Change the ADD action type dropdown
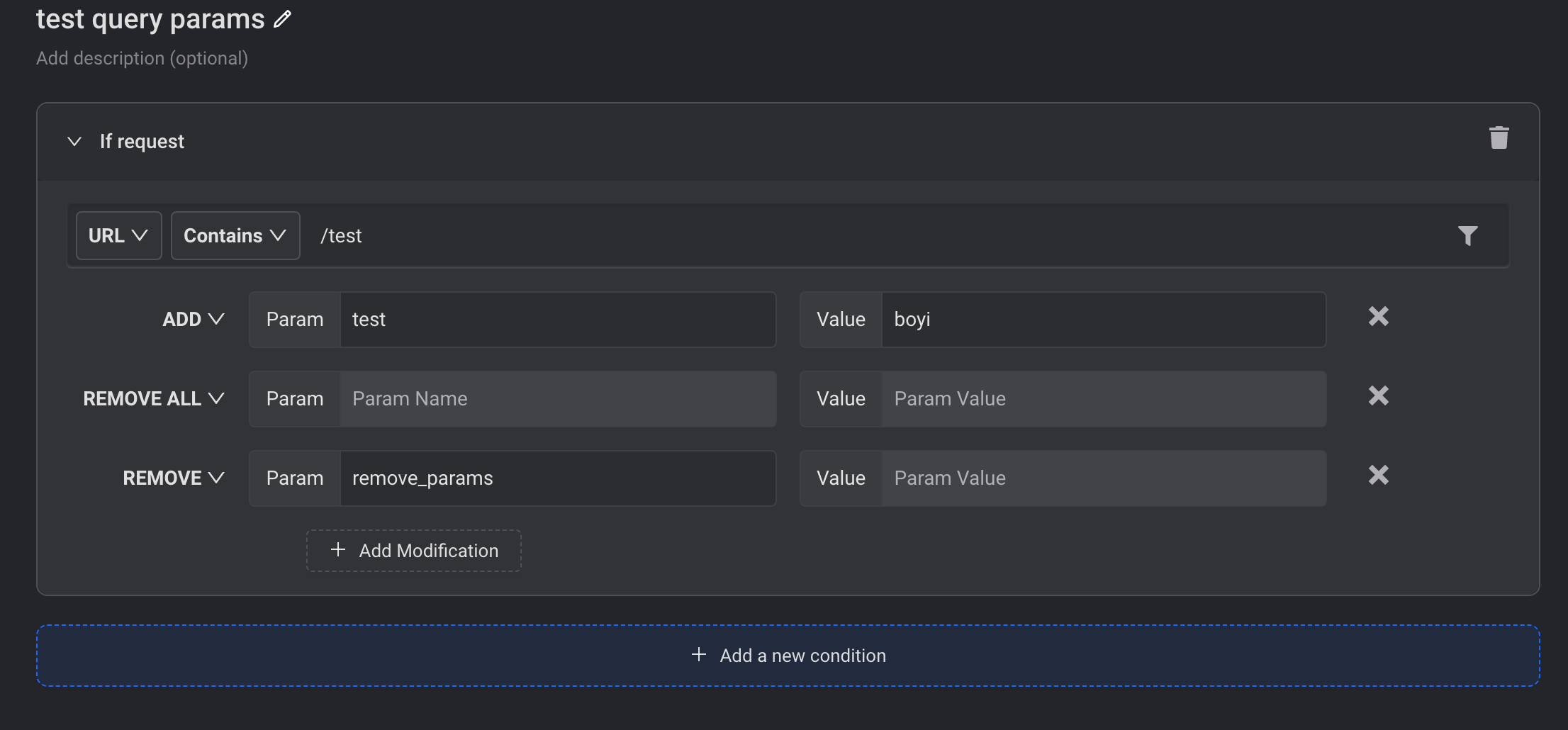This screenshot has width=1568, height=730. 194,320
